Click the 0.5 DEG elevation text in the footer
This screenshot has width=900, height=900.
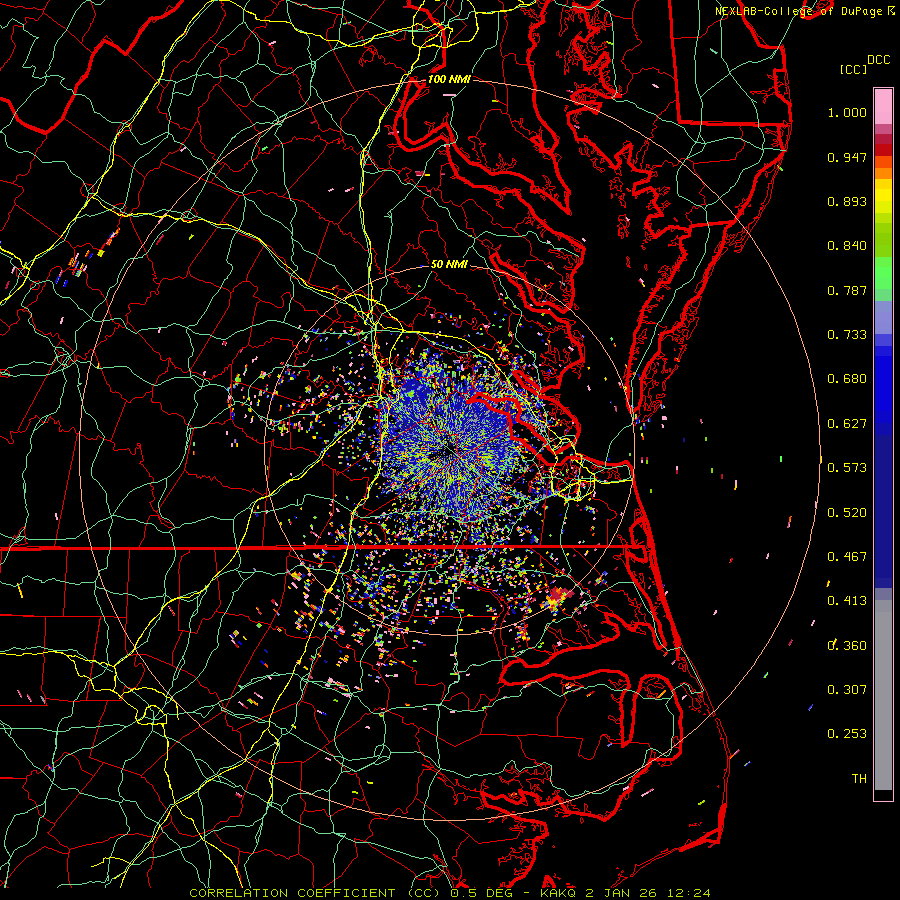(482, 893)
